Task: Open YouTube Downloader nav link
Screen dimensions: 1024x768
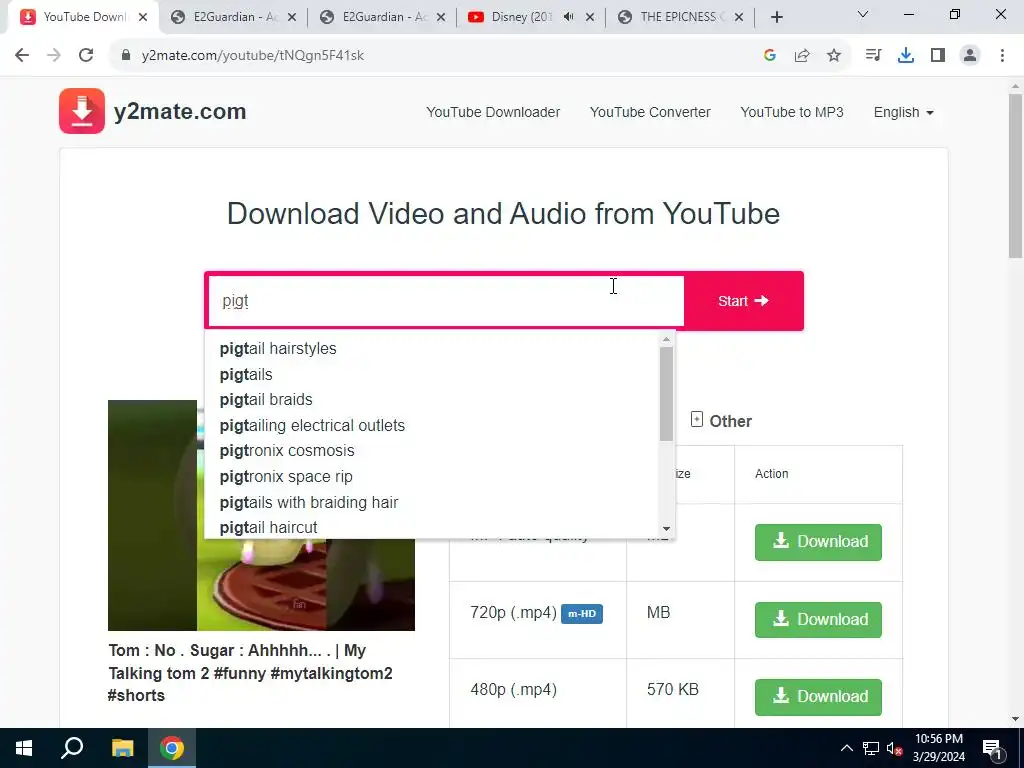Action: (x=493, y=112)
